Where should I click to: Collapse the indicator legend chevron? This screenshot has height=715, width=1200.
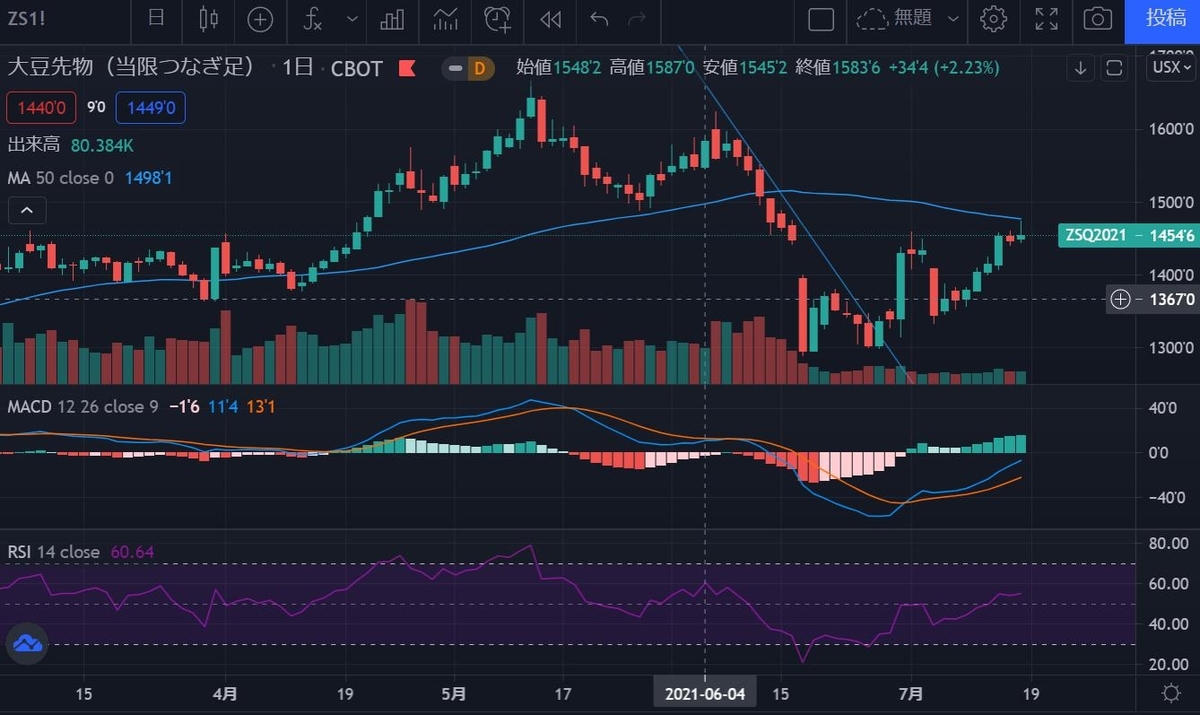coord(27,211)
